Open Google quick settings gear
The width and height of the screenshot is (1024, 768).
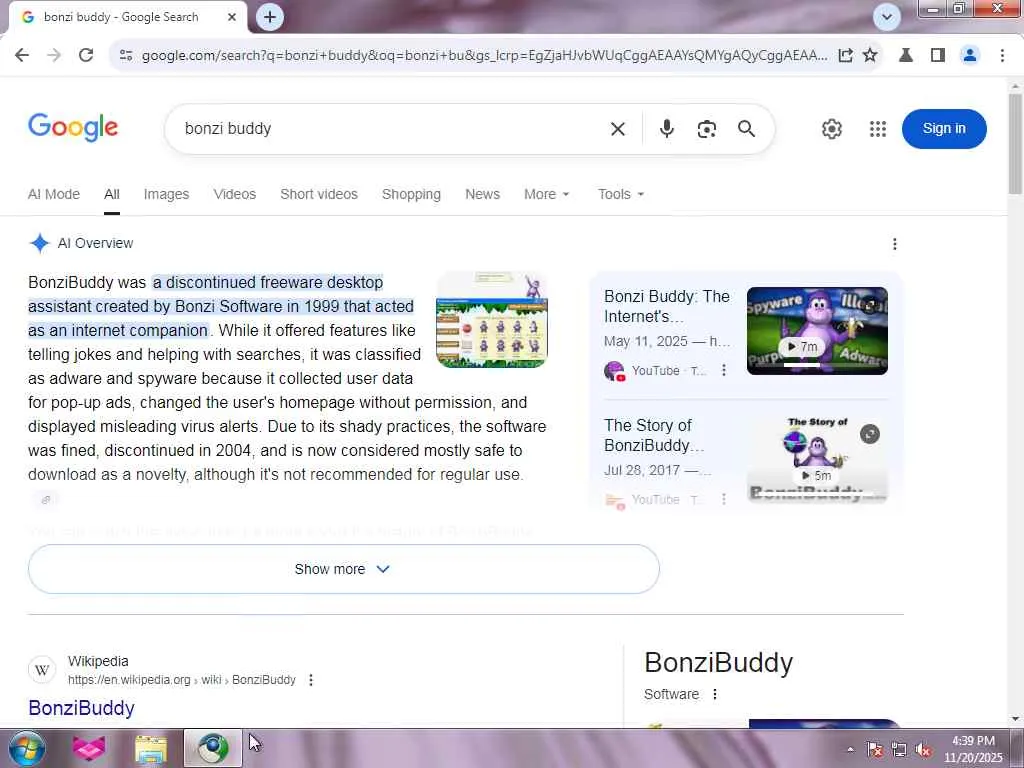831,129
